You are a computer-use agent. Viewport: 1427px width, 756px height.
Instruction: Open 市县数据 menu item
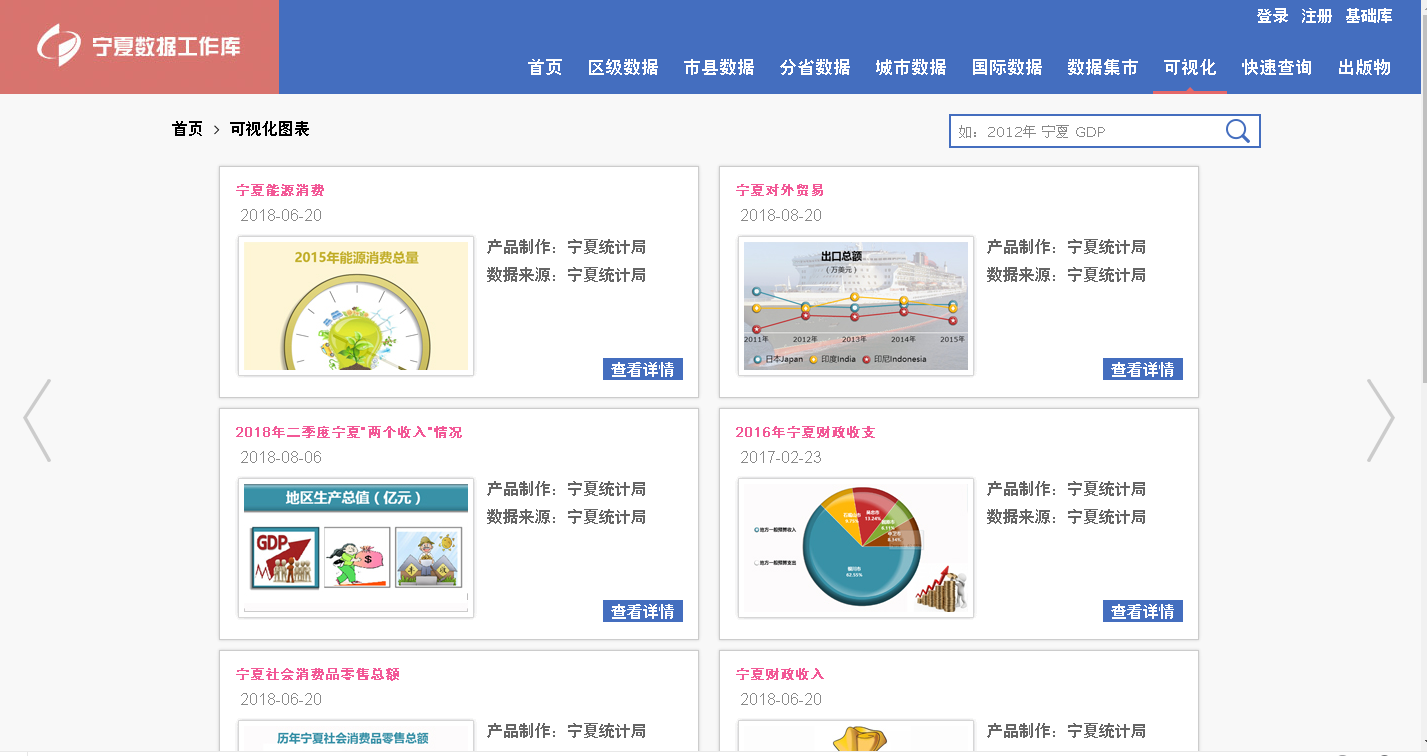(719, 67)
